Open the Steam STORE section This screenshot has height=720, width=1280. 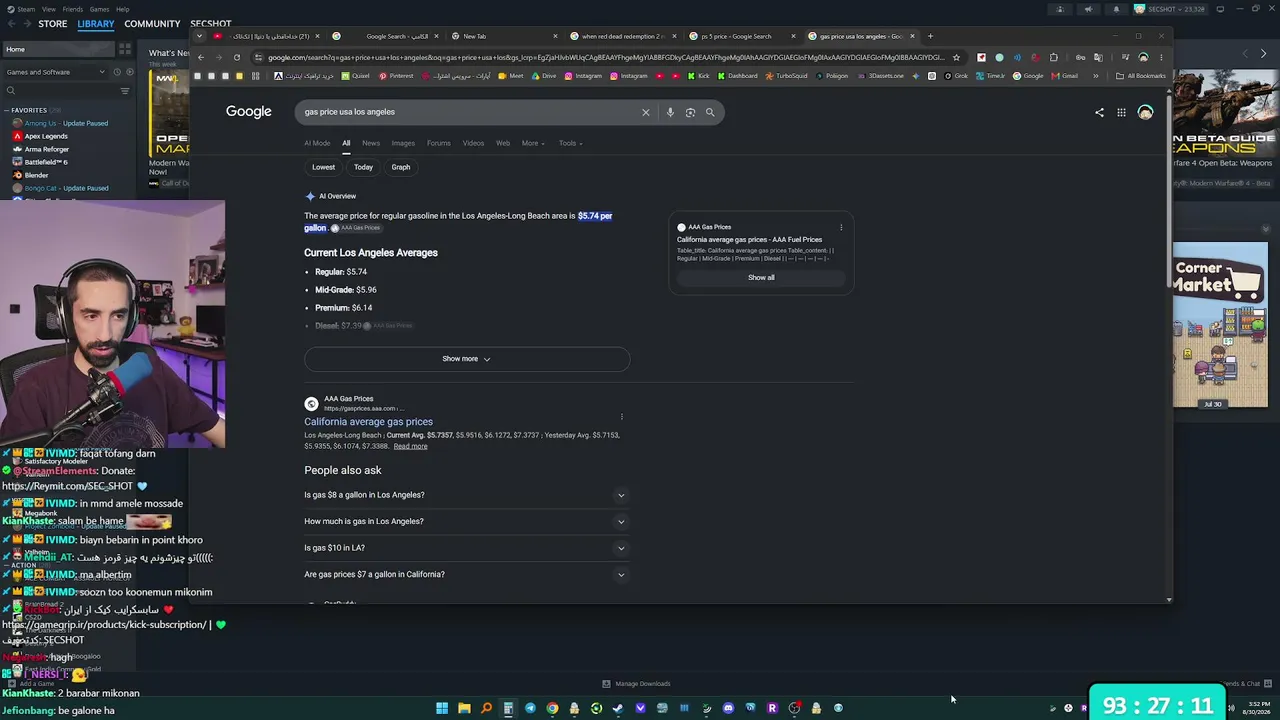pyautogui.click(x=53, y=24)
